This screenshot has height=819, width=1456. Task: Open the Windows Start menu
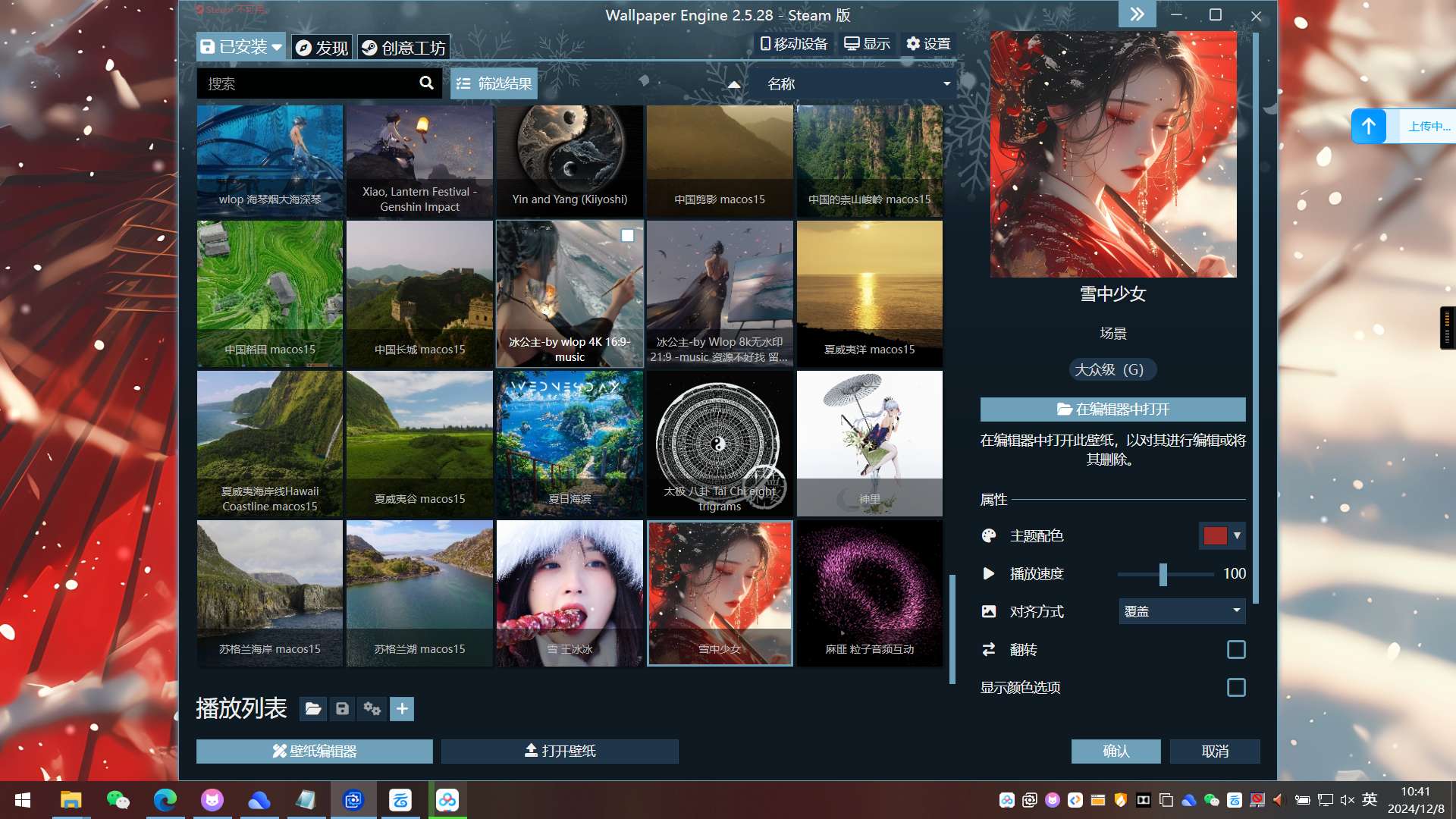(x=23, y=800)
